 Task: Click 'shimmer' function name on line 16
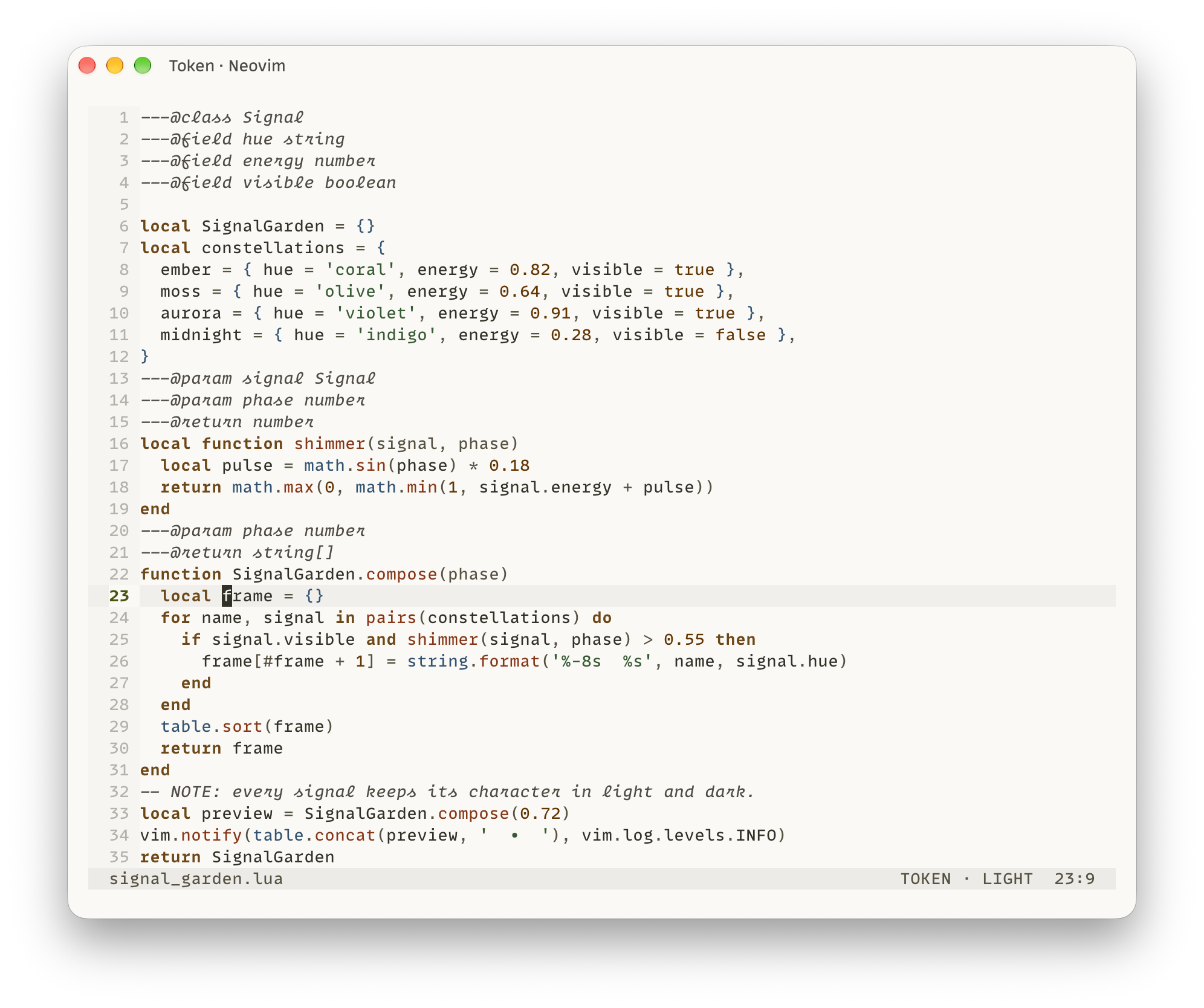coord(330,444)
